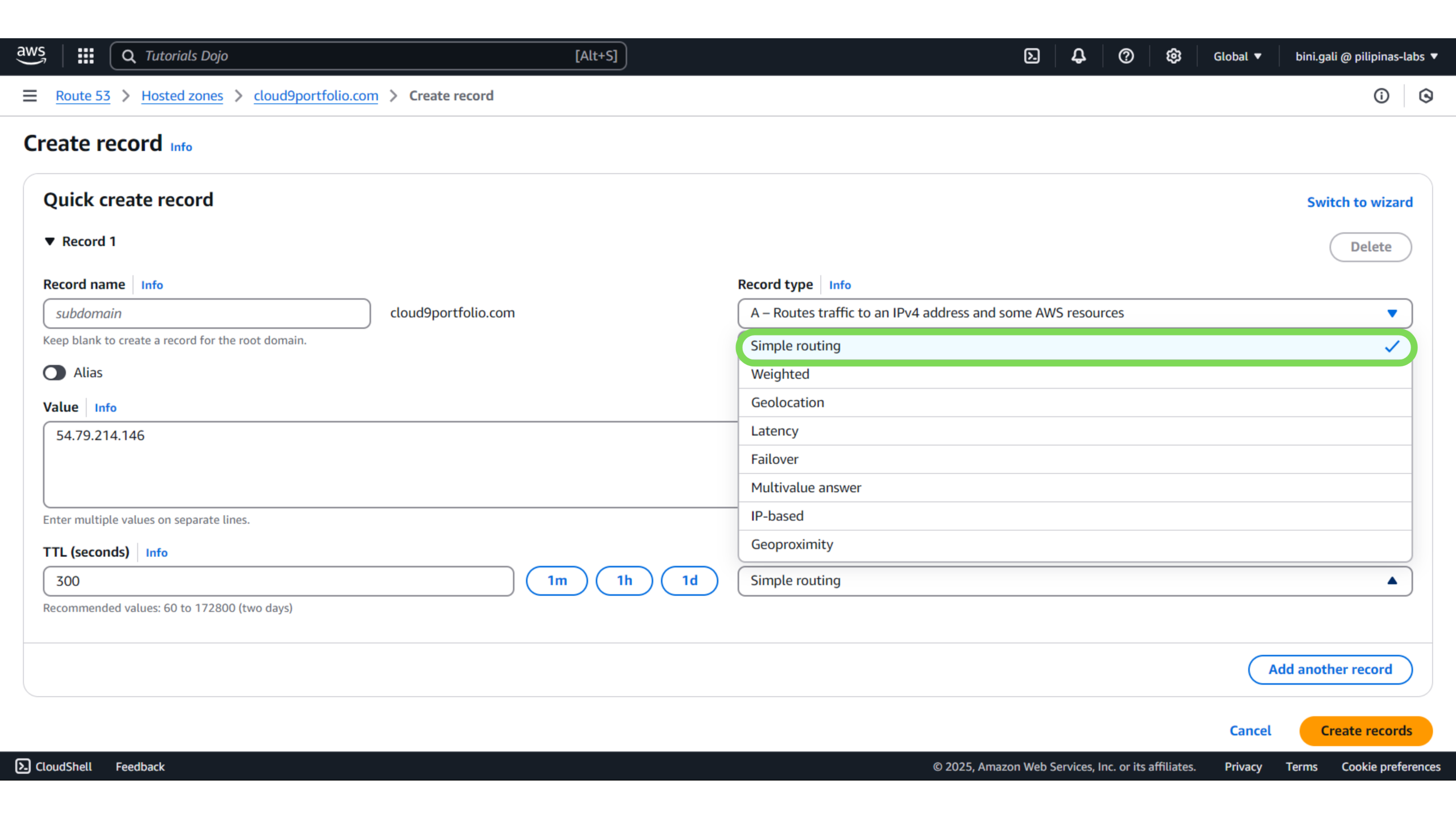This screenshot has height=819, width=1456.
Task: Open the help question mark icon
Action: click(1126, 56)
